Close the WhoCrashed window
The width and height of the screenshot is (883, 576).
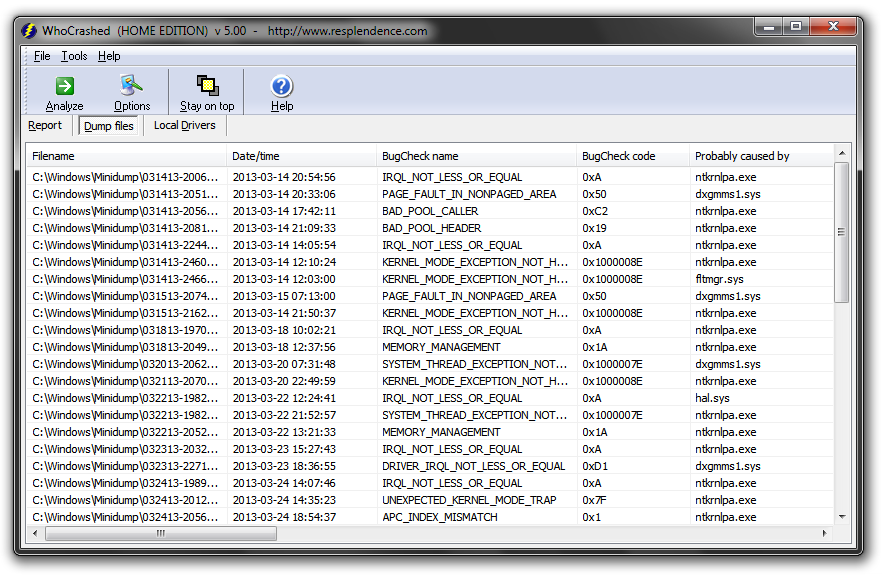(x=833, y=26)
